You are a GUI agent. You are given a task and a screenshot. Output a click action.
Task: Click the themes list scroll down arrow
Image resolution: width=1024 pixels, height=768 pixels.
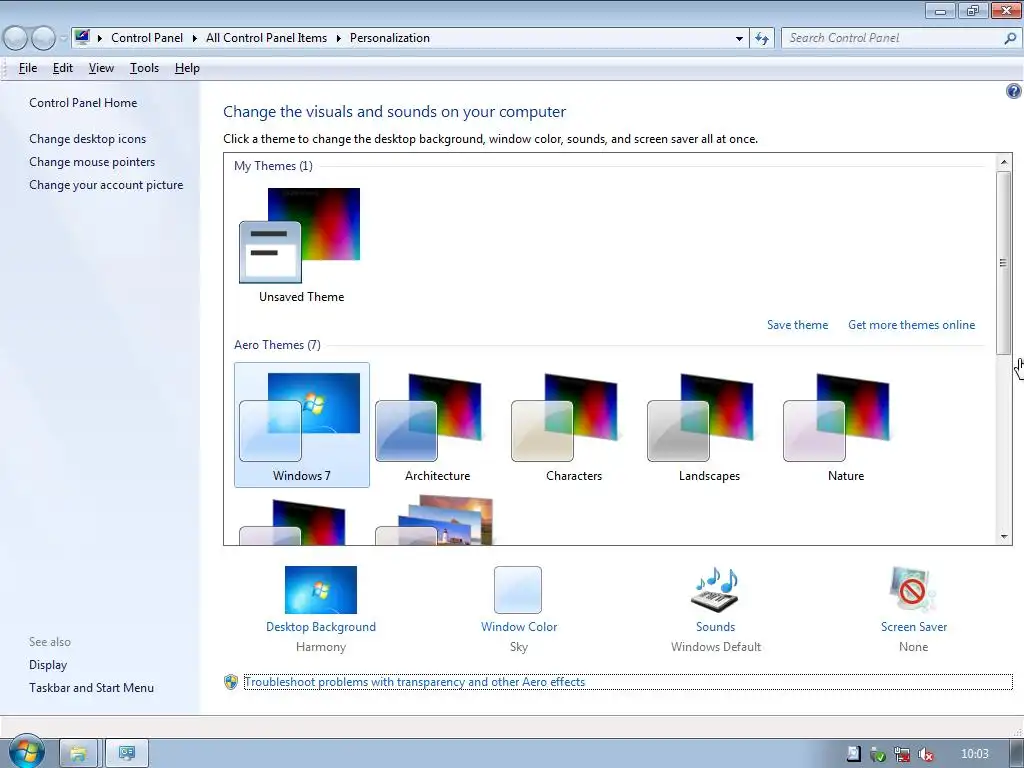click(1004, 537)
